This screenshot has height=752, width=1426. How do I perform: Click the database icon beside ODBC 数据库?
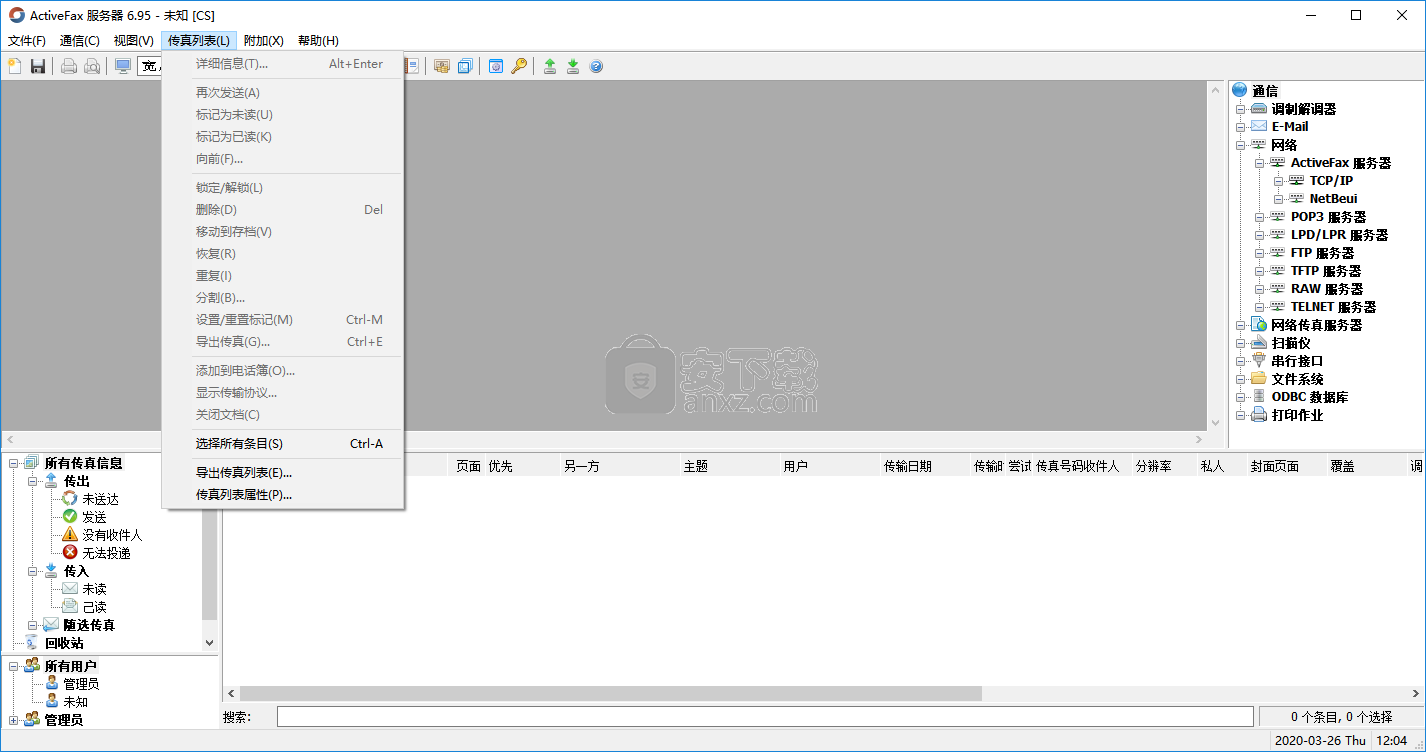1259,397
